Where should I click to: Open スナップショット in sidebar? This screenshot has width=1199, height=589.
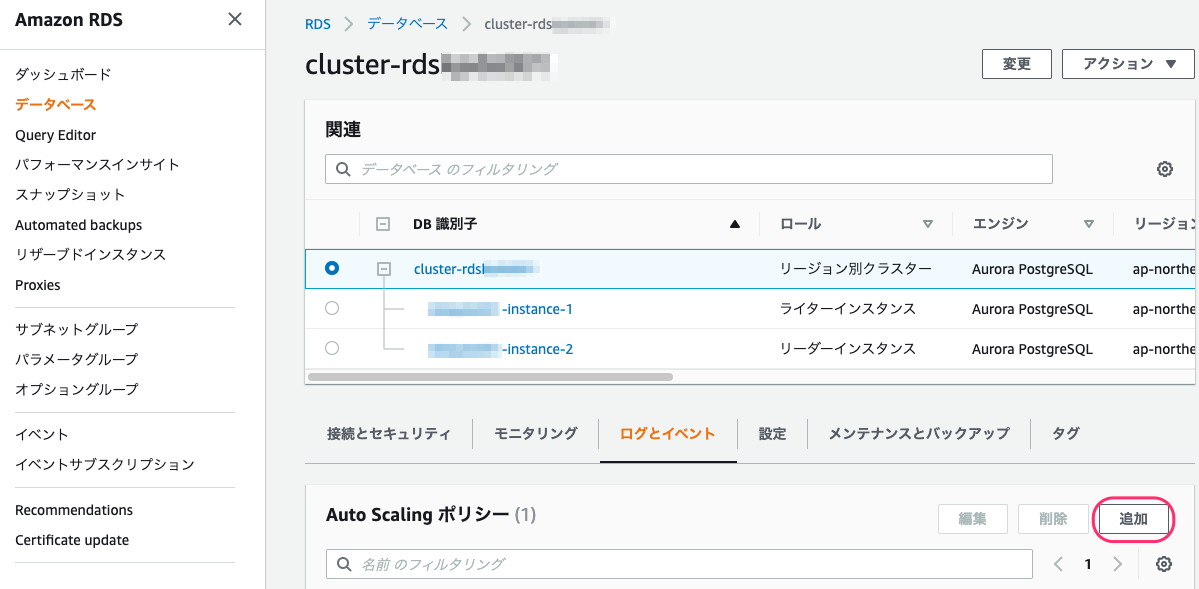pyautogui.click(x=70, y=194)
